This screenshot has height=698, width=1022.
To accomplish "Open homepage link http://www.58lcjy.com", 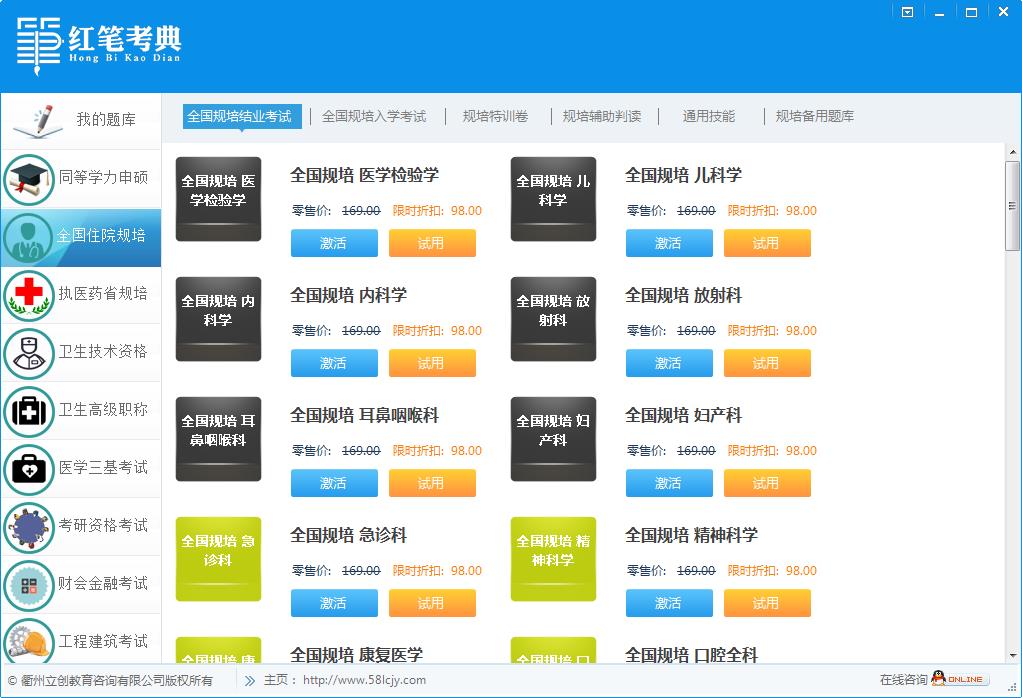I will (x=364, y=680).
